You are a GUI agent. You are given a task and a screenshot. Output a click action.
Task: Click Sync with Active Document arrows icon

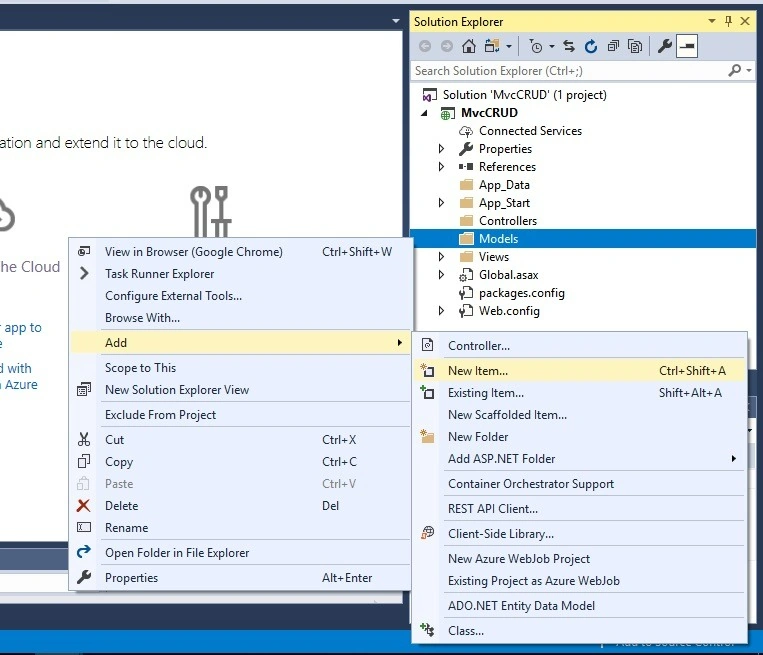(568, 47)
